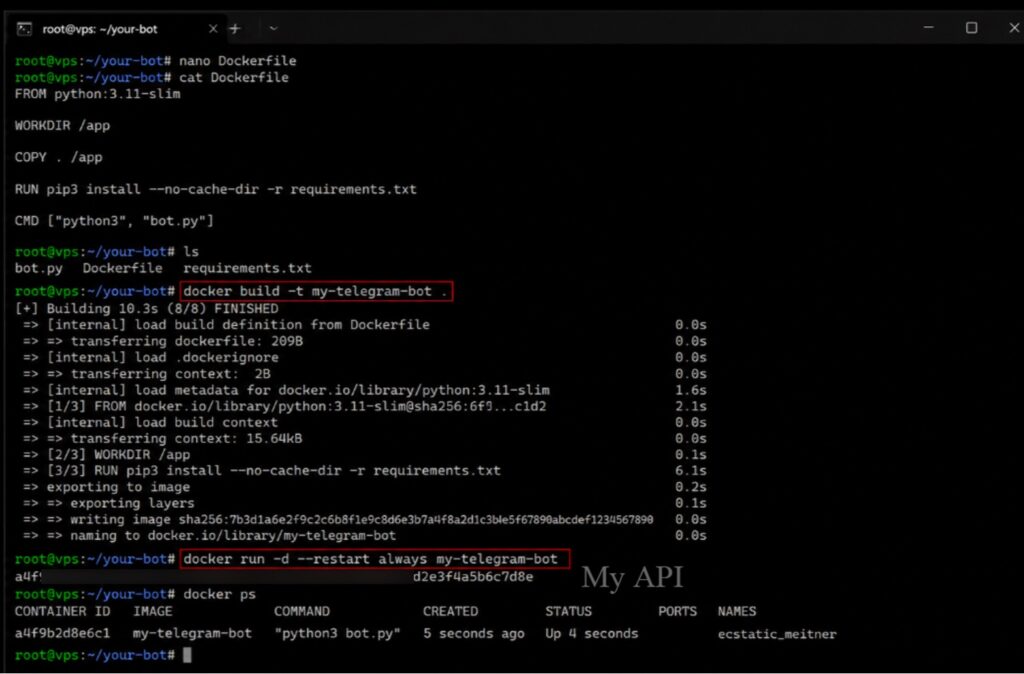Click the 'exporting to image' line
The width and height of the screenshot is (1024, 674).
(106, 487)
